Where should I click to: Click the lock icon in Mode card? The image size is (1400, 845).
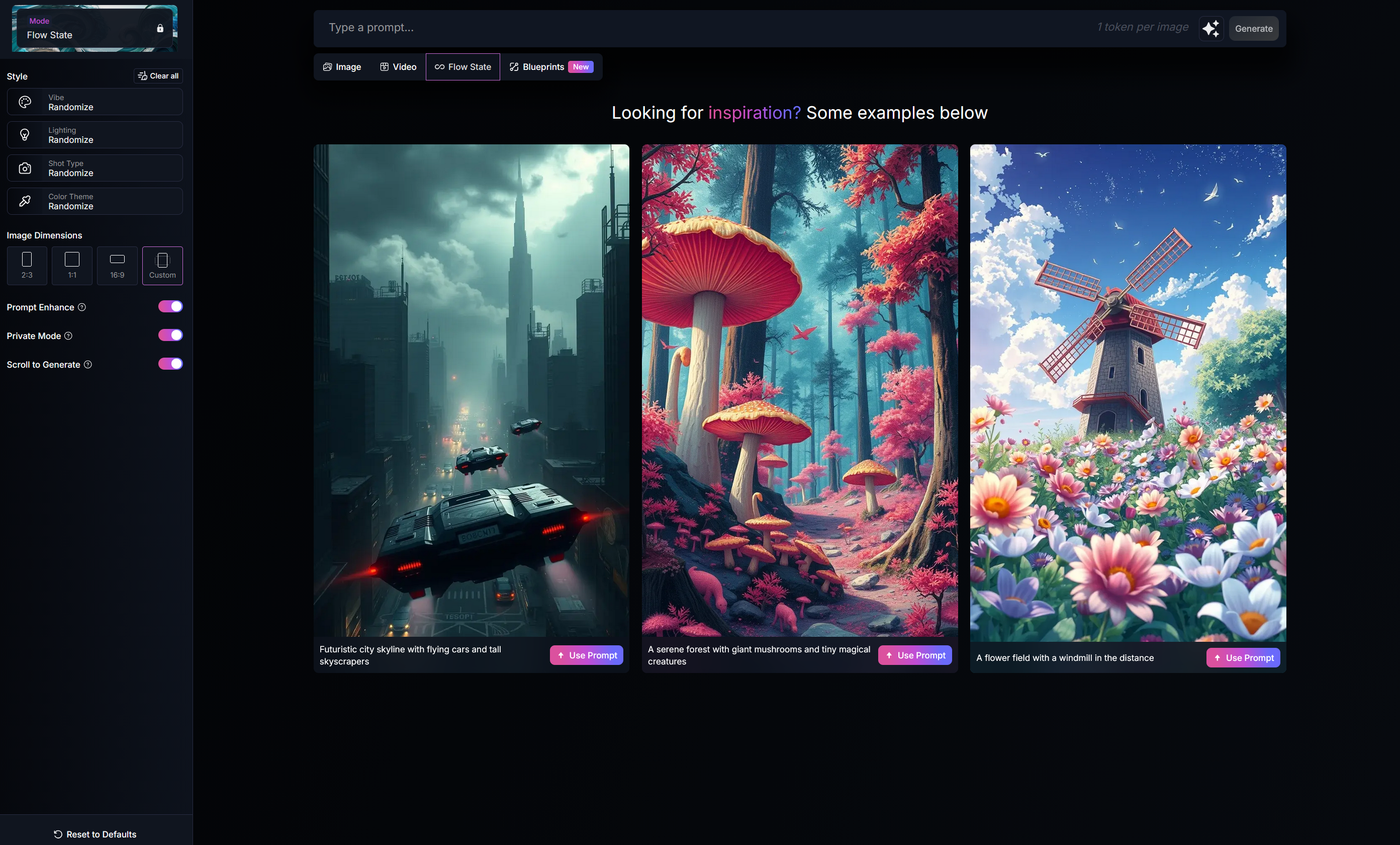click(x=160, y=29)
